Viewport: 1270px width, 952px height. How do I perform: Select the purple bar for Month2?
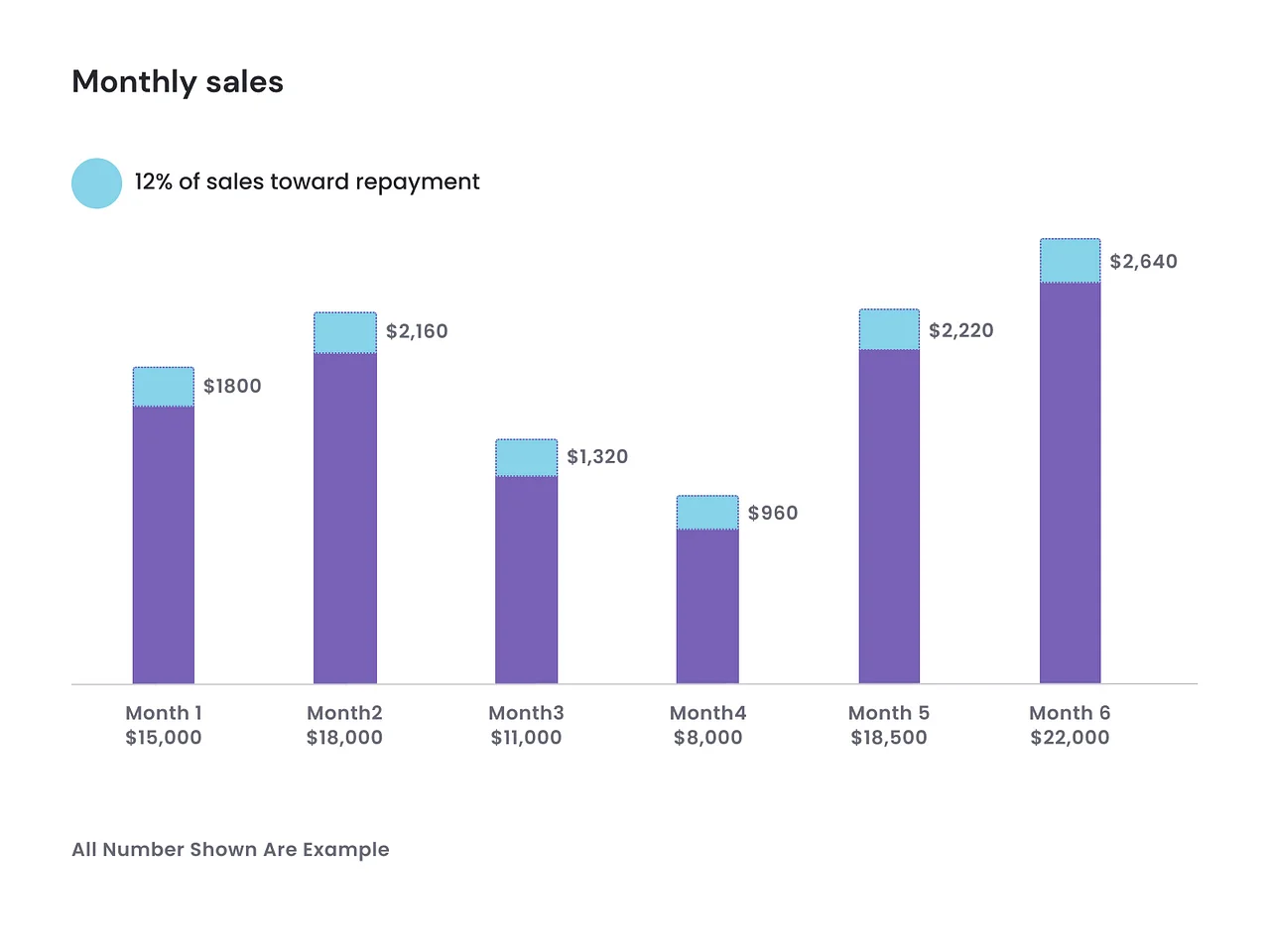pyautogui.click(x=345, y=518)
